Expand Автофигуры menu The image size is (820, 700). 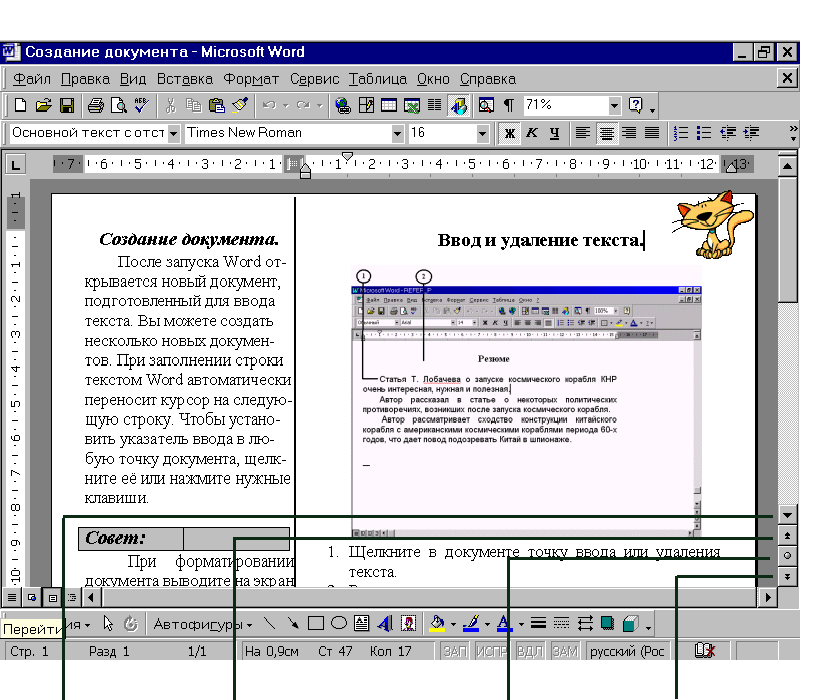pos(203,624)
